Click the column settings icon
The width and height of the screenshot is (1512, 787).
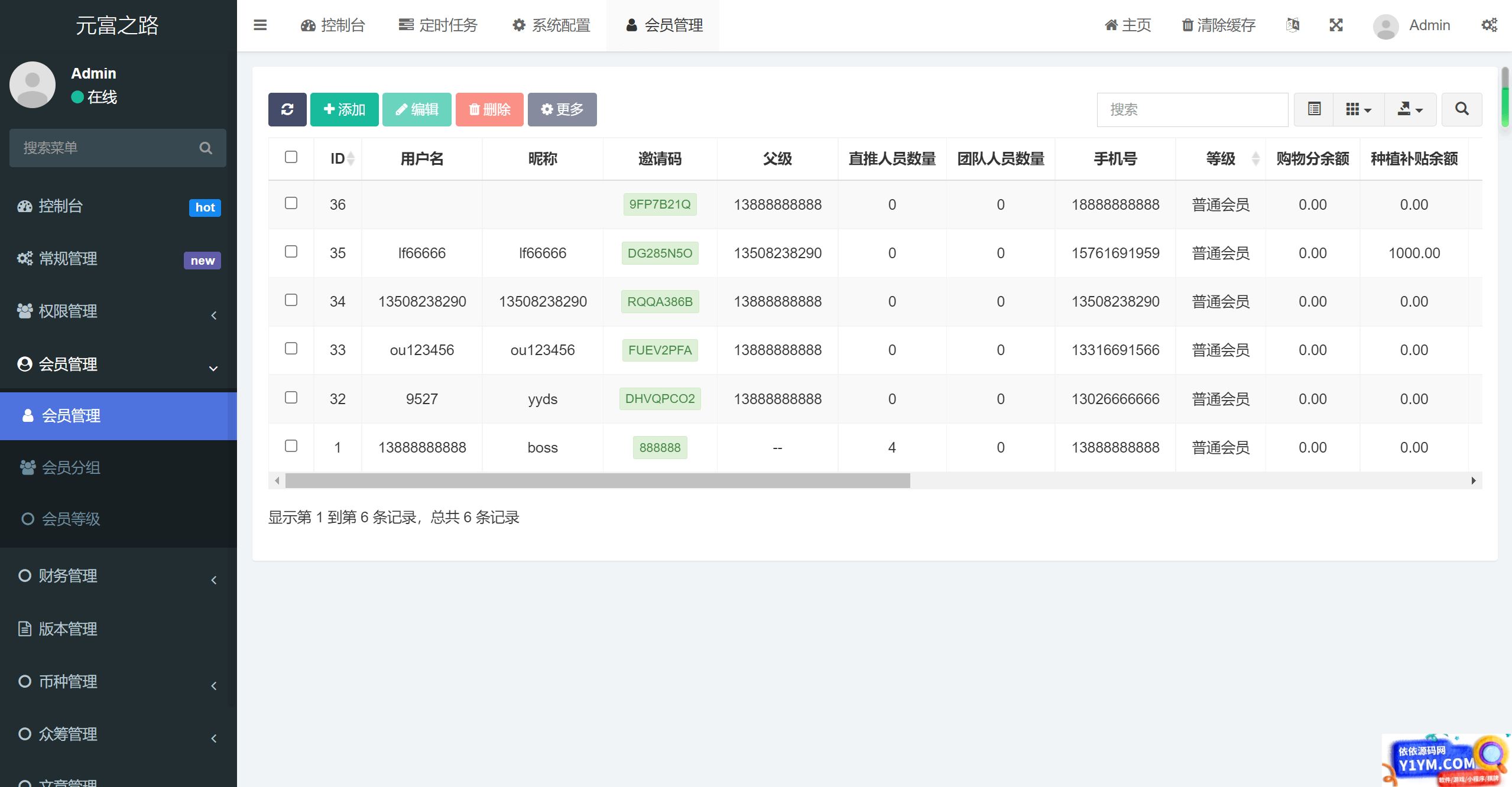pos(1358,109)
